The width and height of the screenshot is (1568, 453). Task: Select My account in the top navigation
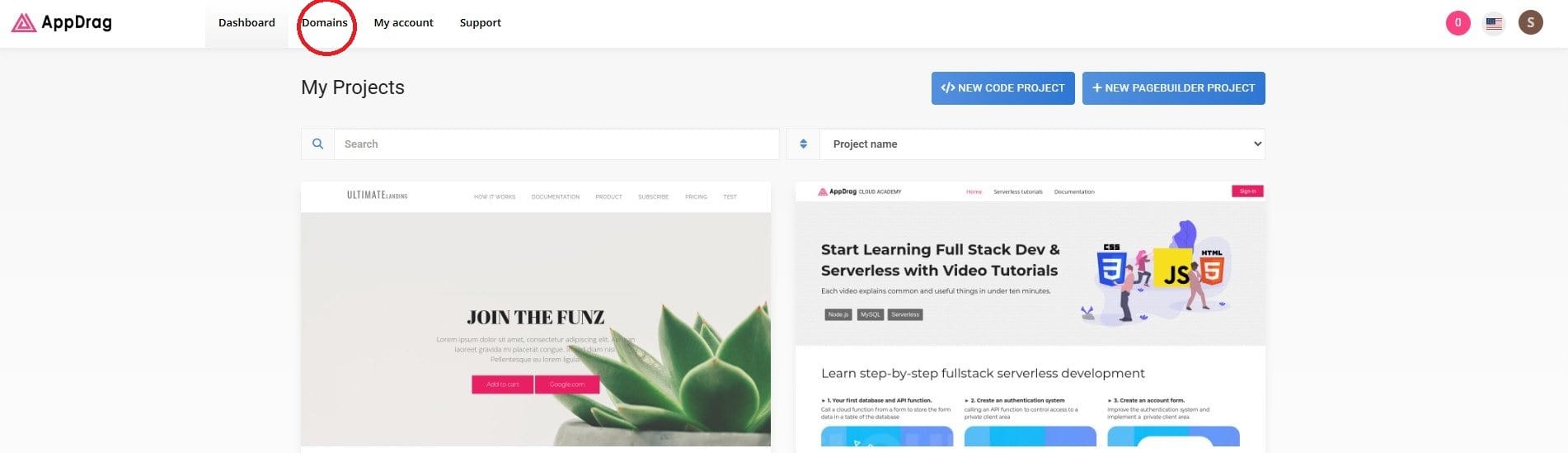pos(403,23)
